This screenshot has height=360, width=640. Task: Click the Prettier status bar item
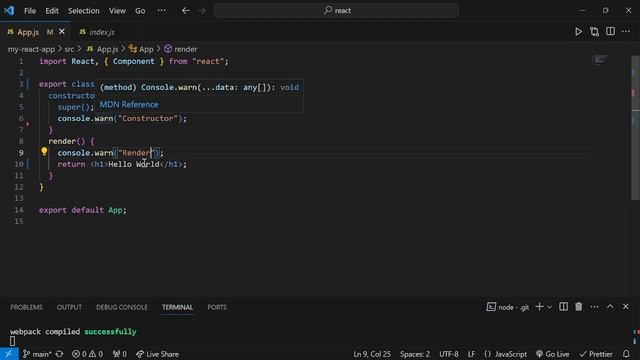click(x=596, y=354)
